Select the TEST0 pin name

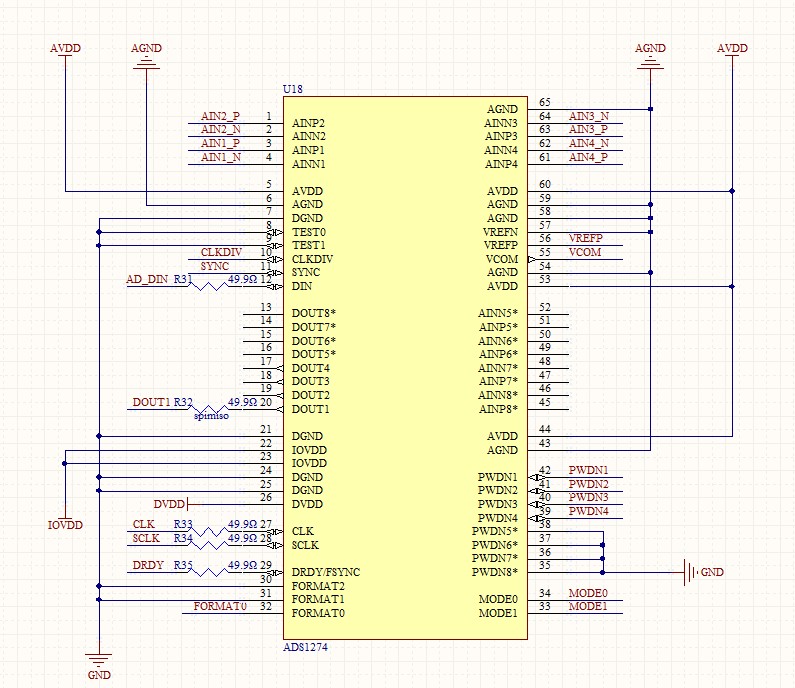[308, 232]
